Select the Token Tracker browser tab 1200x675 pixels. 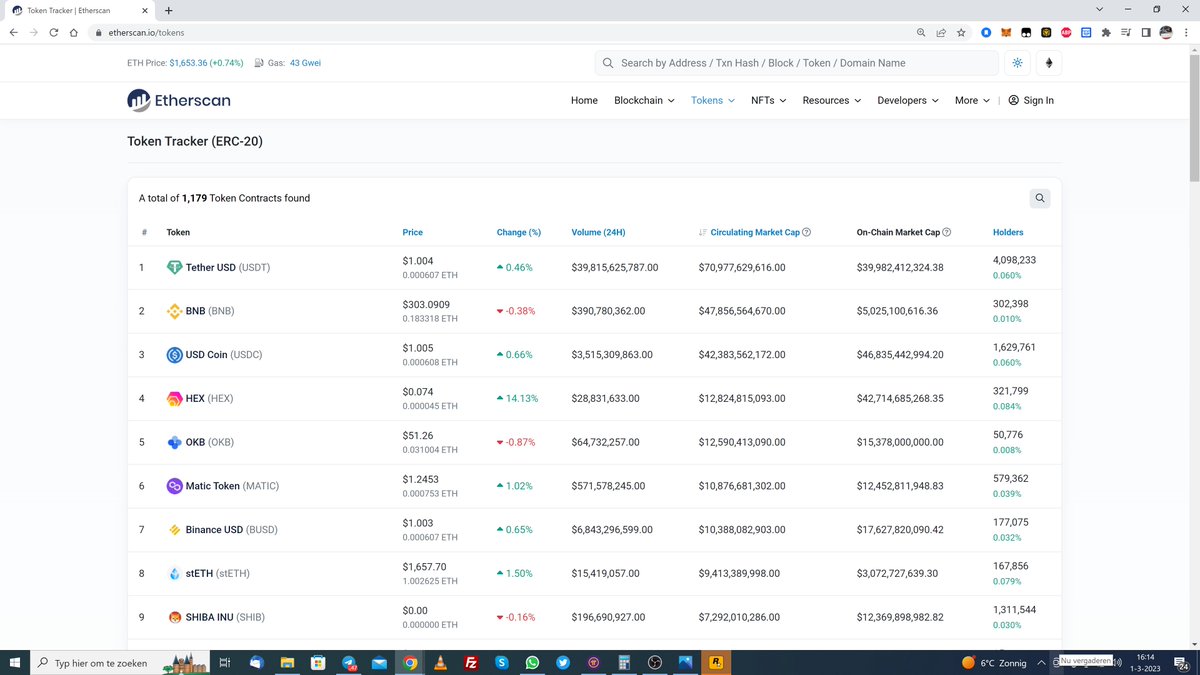point(78,10)
